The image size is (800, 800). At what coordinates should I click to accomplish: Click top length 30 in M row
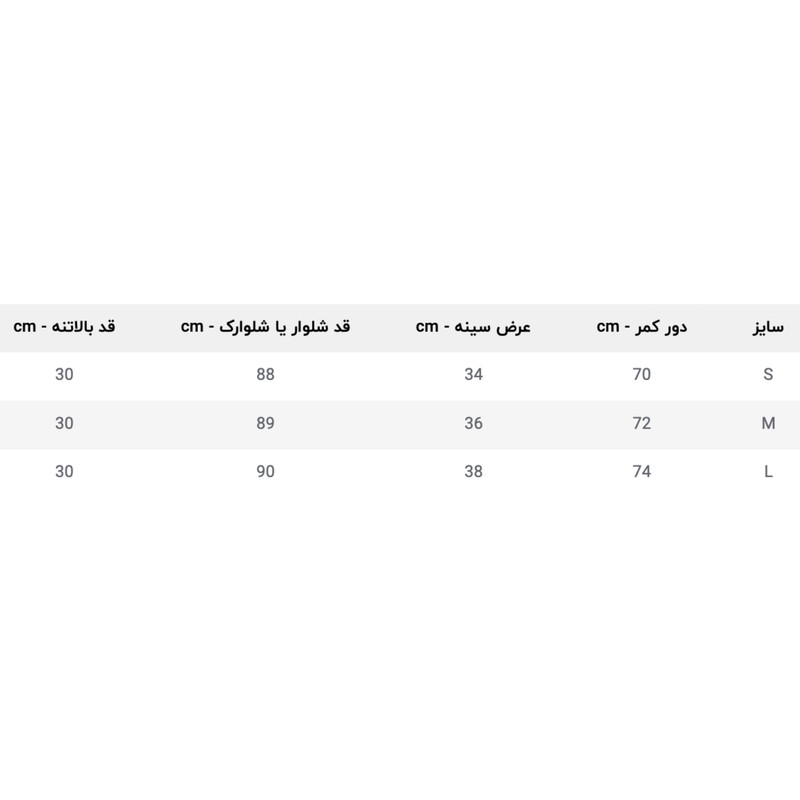[64, 423]
